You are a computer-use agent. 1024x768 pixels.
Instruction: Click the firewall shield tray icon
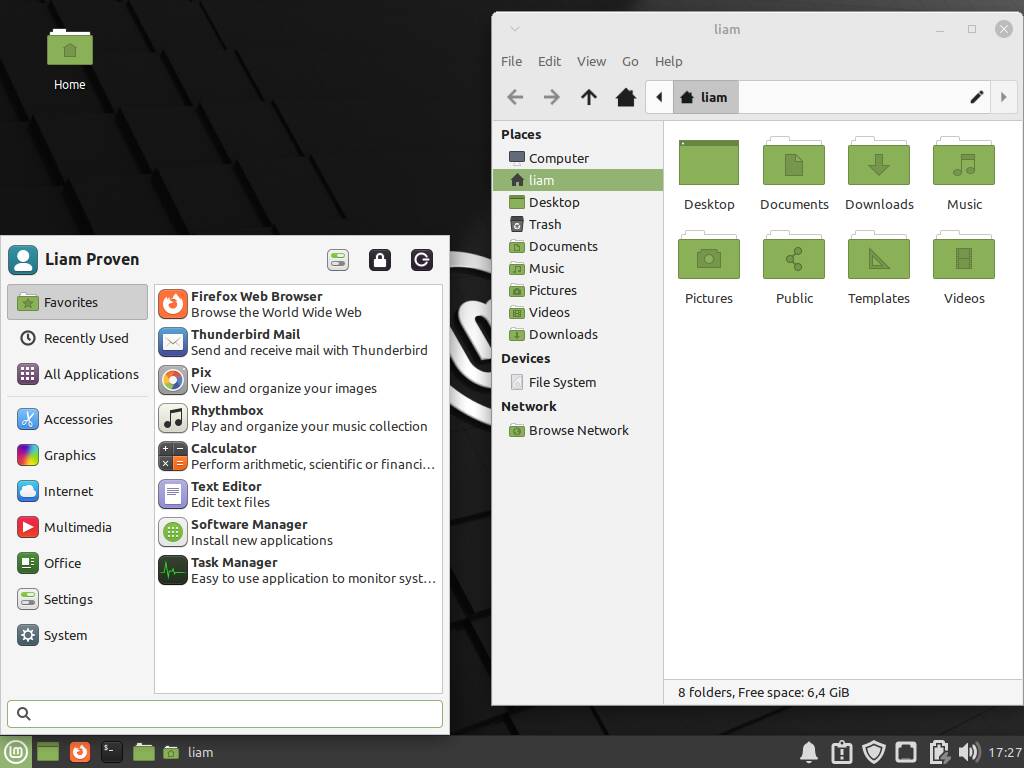pos(873,751)
